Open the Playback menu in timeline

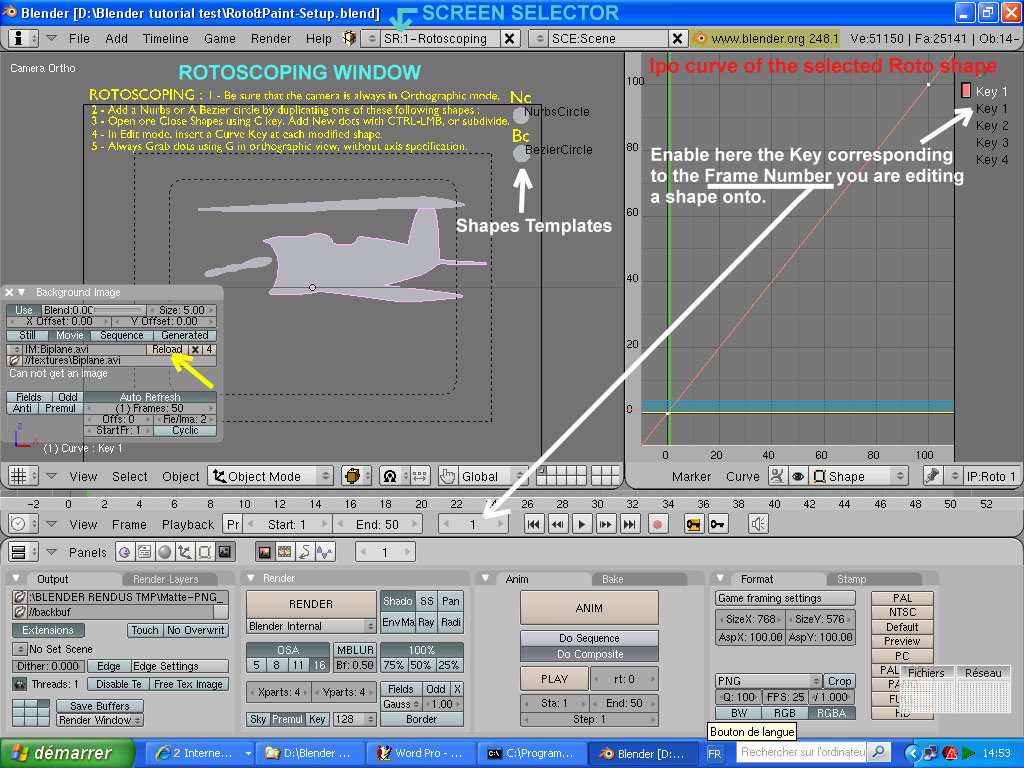pyautogui.click(x=187, y=524)
